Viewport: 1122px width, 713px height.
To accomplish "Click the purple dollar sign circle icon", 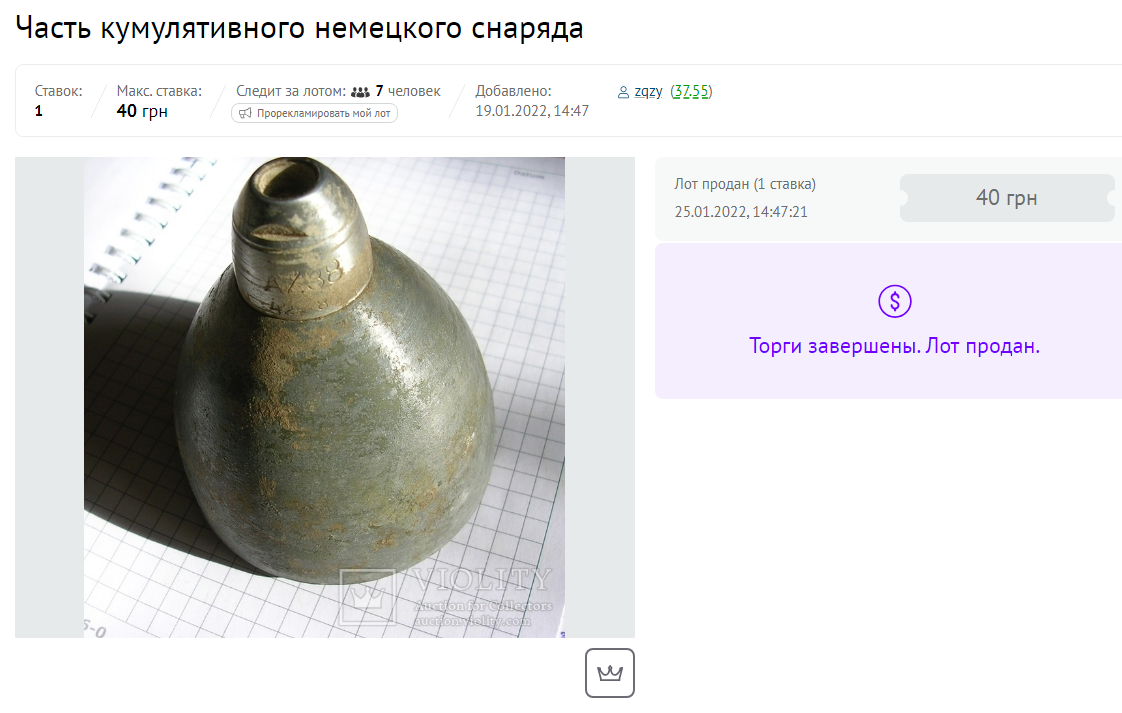I will [x=894, y=301].
